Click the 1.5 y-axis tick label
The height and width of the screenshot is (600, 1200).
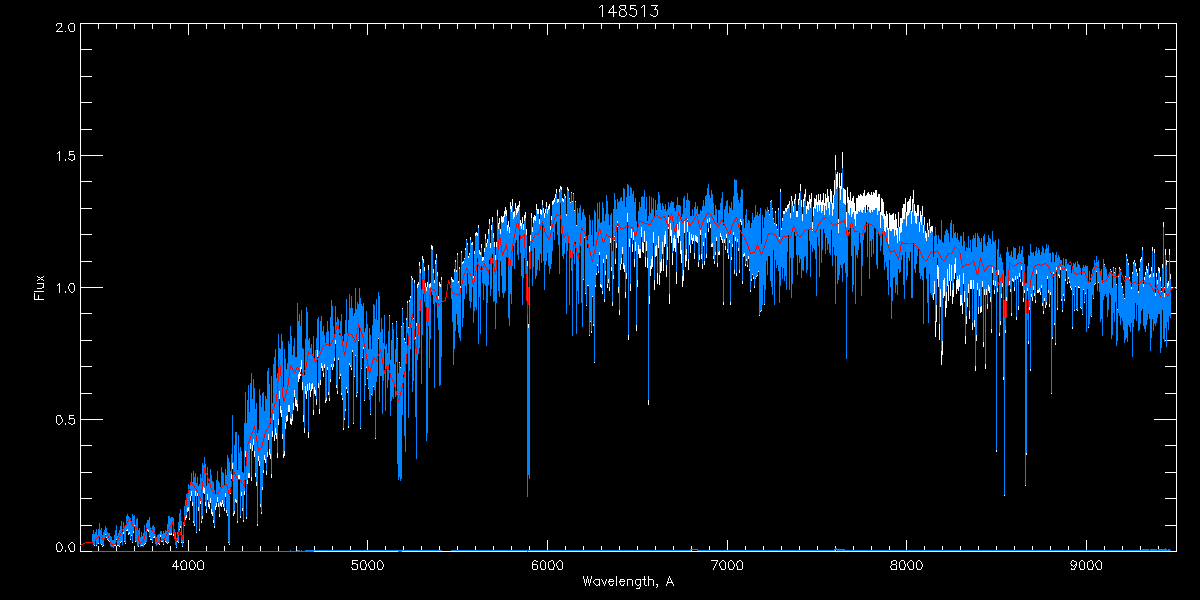pyautogui.click(x=66, y=157)
